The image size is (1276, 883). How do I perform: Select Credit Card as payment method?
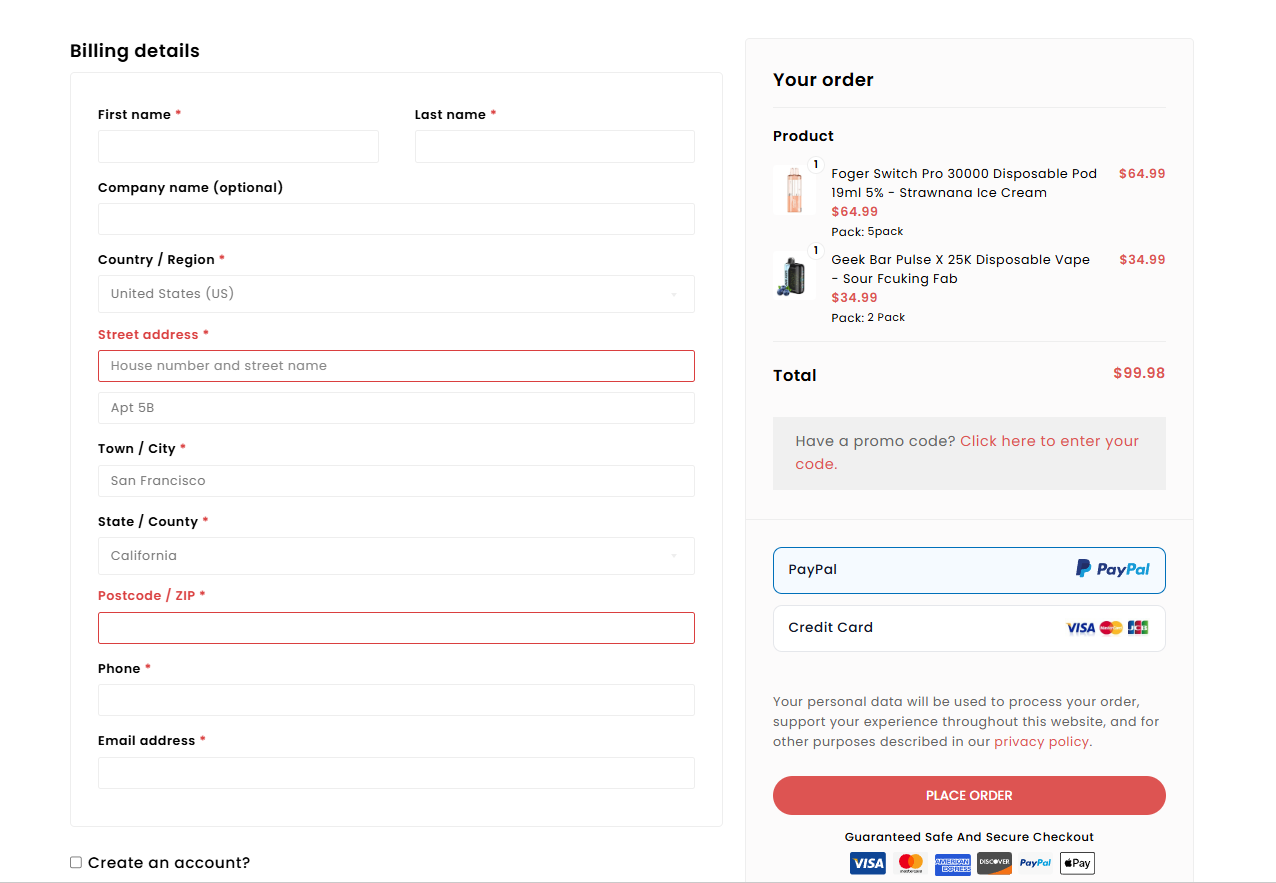point(969,628)
